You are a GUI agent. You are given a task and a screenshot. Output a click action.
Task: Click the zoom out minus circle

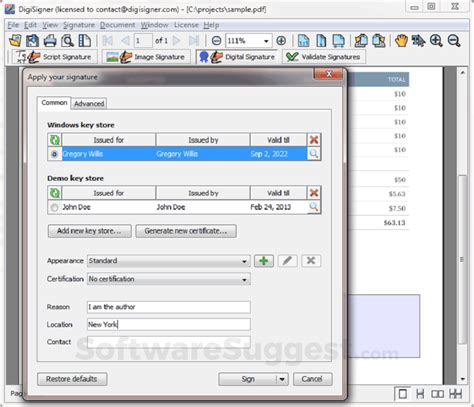tap(216, 41)
